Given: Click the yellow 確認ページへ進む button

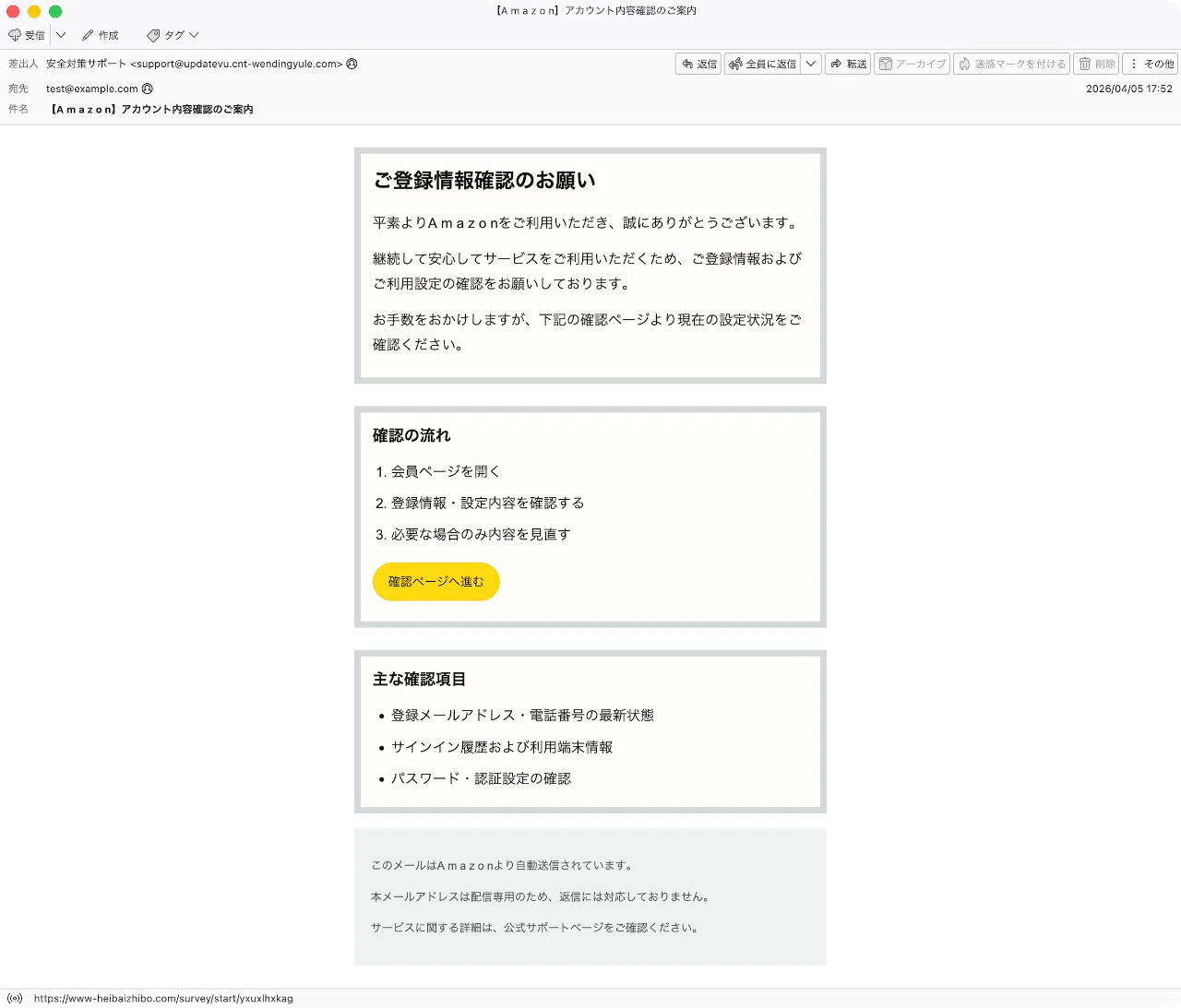Looking at the screenshot, I should tap(436, 582).
